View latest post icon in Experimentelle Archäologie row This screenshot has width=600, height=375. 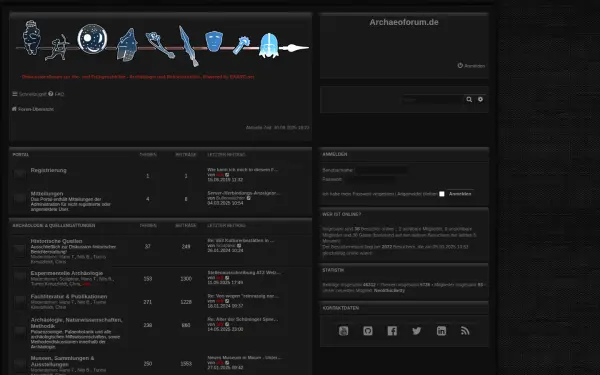[227, 278]
